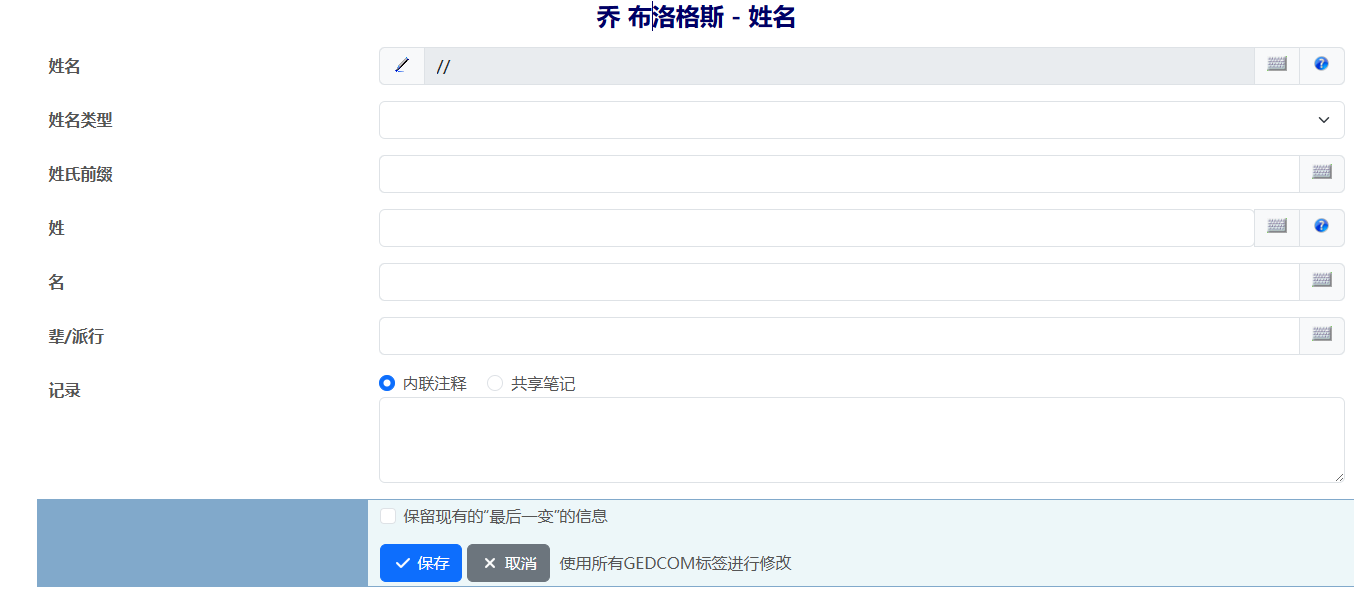This screenshot has height=595, width=1354.
Task: Open on-screen keyboard for 名 field
Action: coord(1322,282)
